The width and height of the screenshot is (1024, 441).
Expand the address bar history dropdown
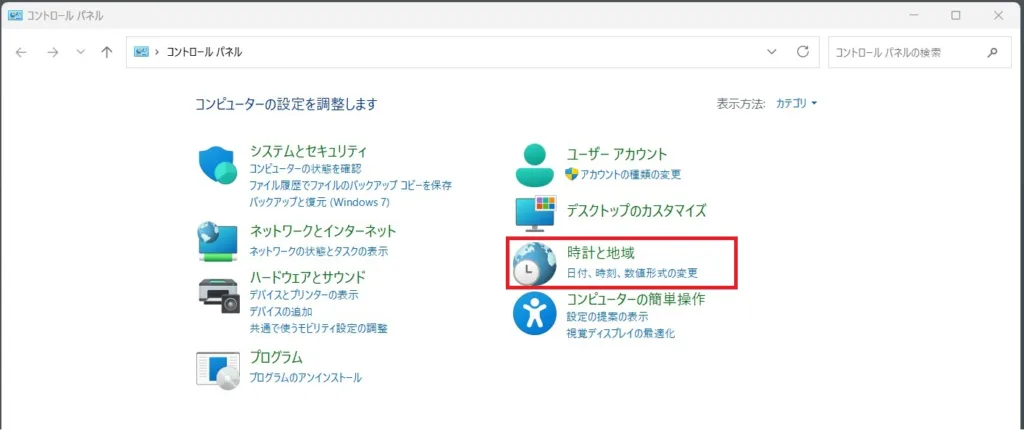coord(771,52)
